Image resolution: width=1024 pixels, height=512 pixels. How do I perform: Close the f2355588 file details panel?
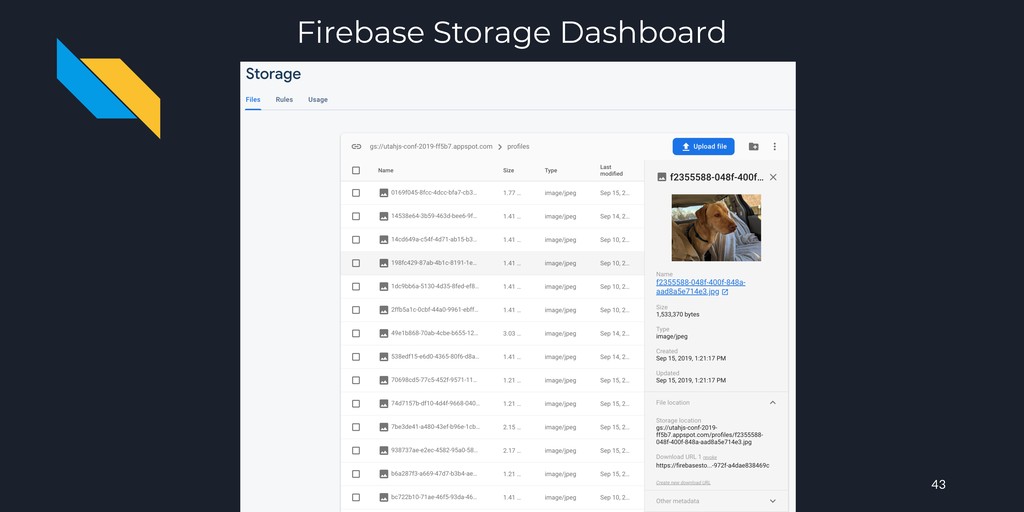click(x=773, y=177)
